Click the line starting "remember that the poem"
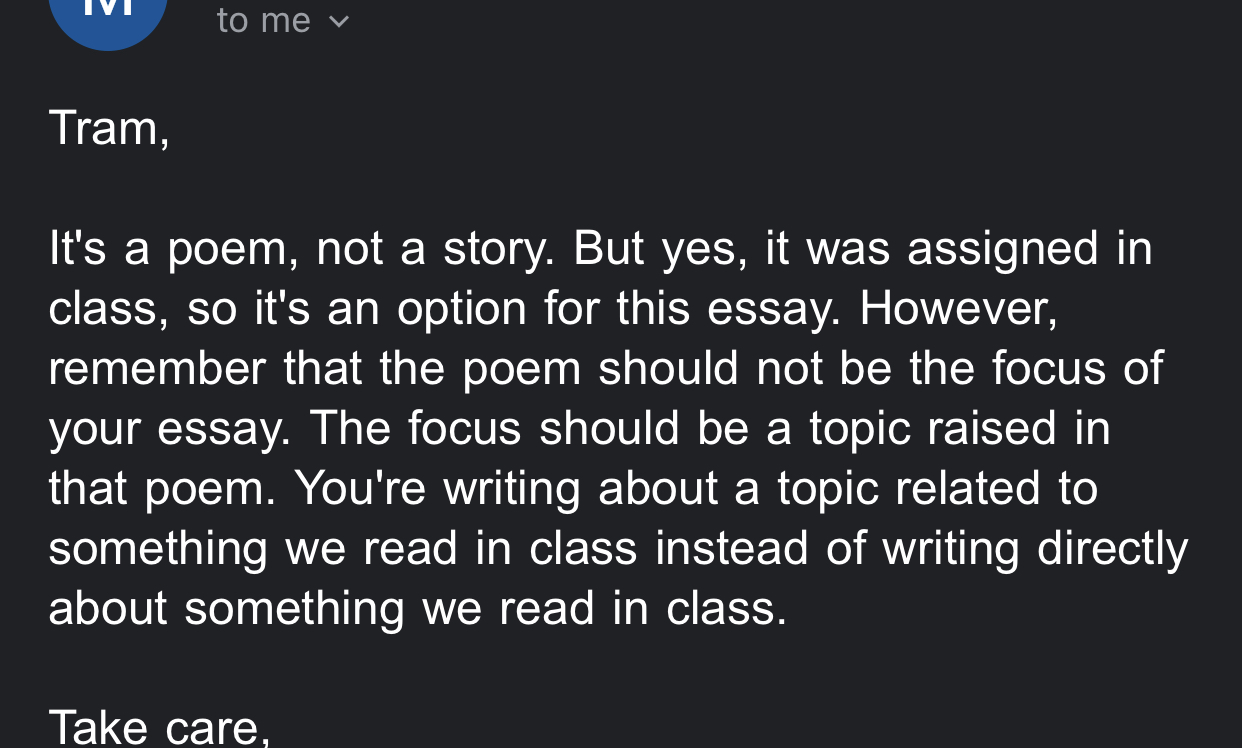1242x748 pixels. (x=605, y=369)
